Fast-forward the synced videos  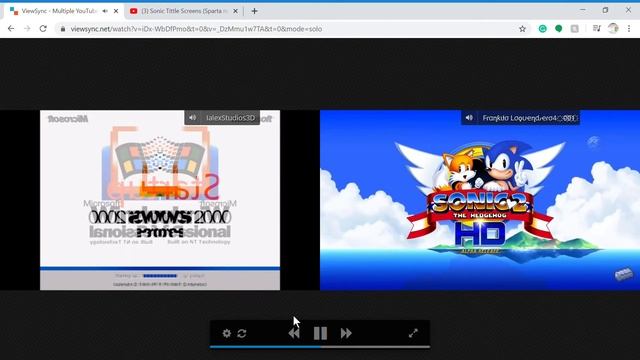(346, 333)
